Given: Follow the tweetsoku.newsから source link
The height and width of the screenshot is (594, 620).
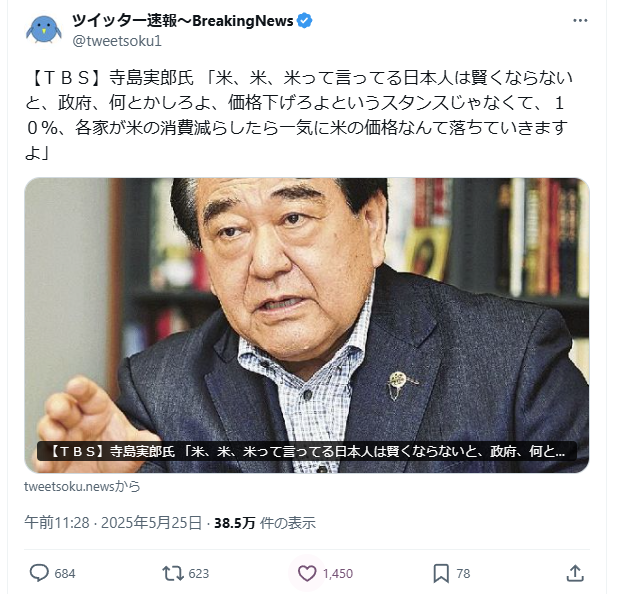Looking at the screenshot, I should pyautogui.click(x=82, y=486).
